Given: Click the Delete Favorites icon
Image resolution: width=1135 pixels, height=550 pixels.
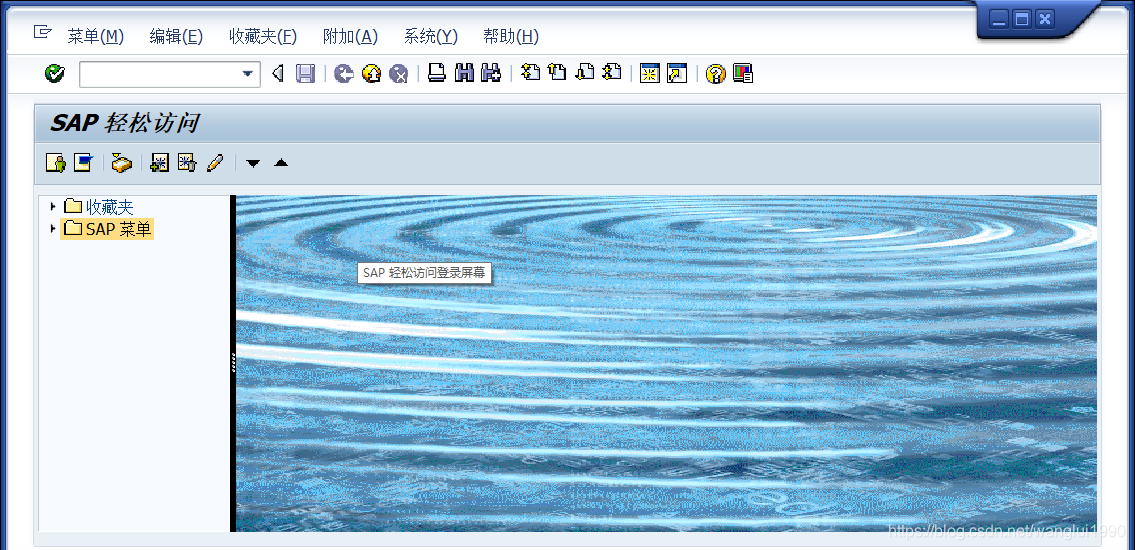Looking at the screenshot, I should point(187,163).
